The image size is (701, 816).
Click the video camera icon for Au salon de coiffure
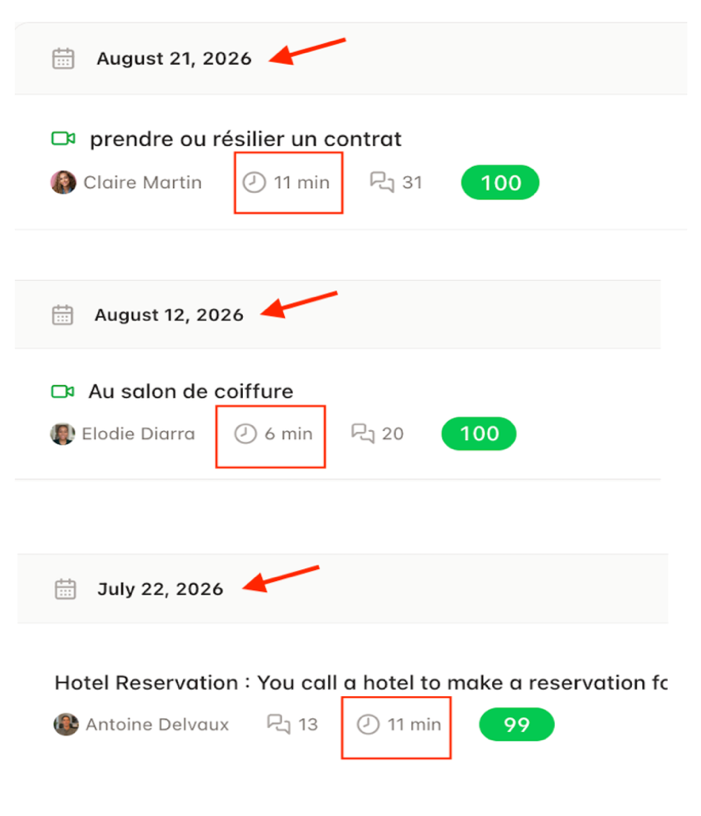[62, 391]
